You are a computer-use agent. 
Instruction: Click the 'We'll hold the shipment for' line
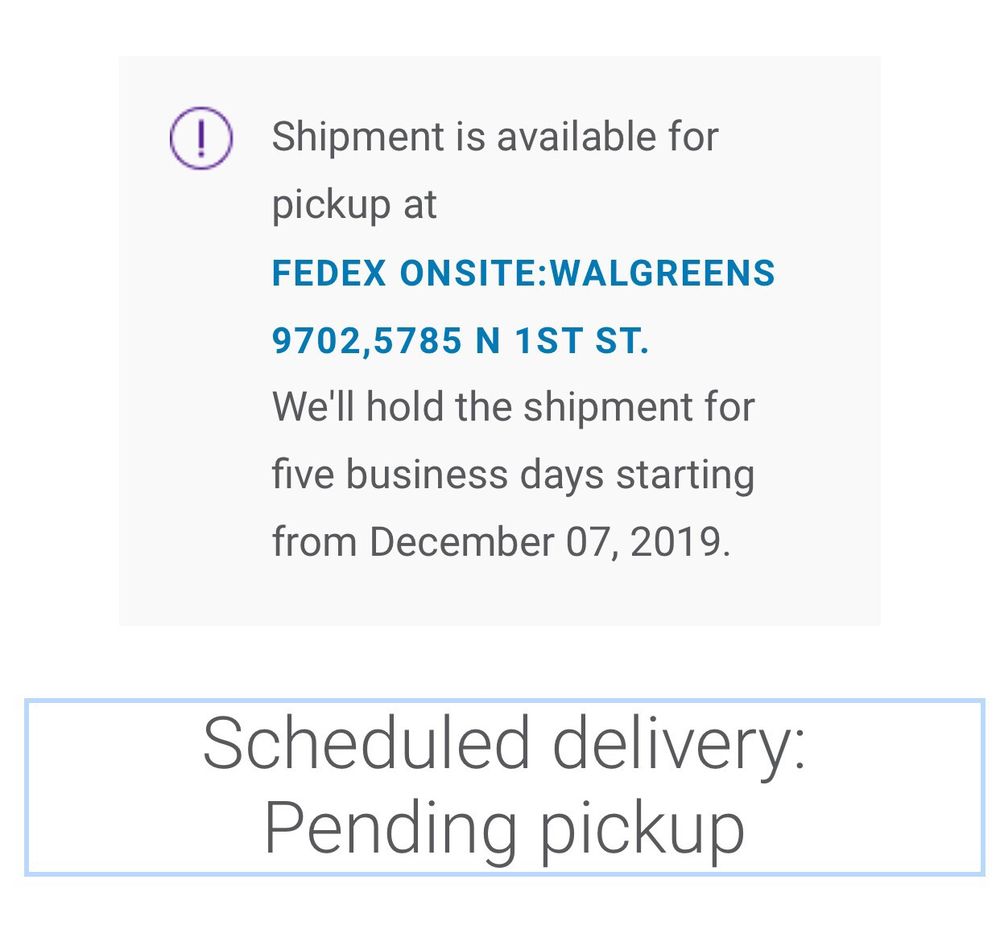coord(513,407)
